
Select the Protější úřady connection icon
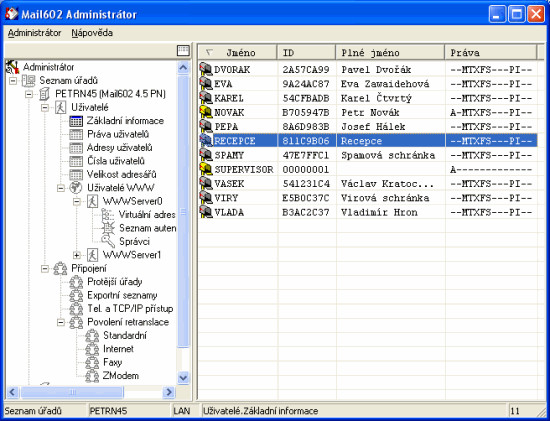click(76, 282)
